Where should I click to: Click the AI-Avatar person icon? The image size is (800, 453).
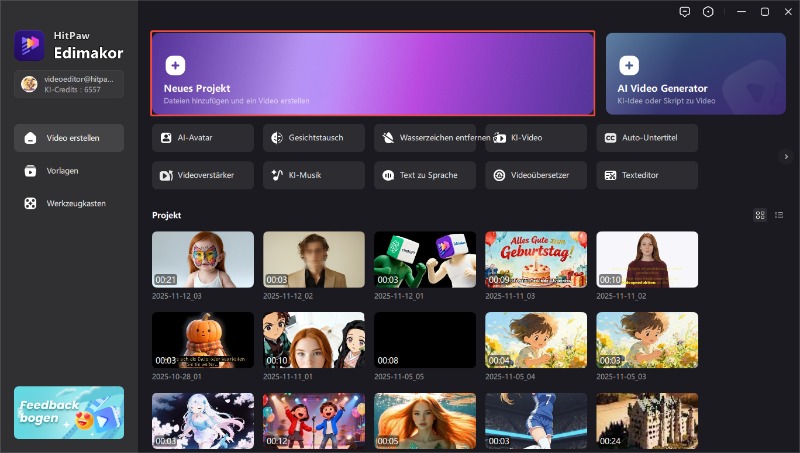(x=166, y=138)
